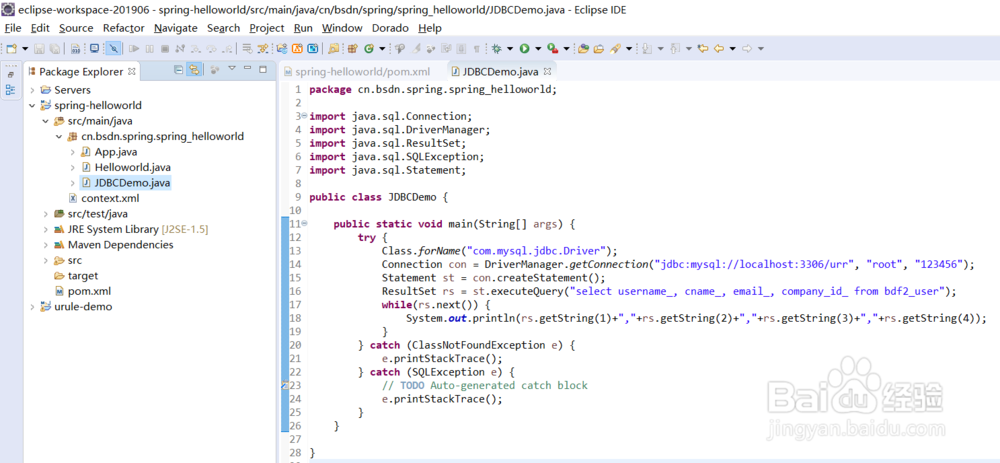Open the Package Explorer View Menu triangle
This screenshot has height=463, width=1000.
click(232, 68)
